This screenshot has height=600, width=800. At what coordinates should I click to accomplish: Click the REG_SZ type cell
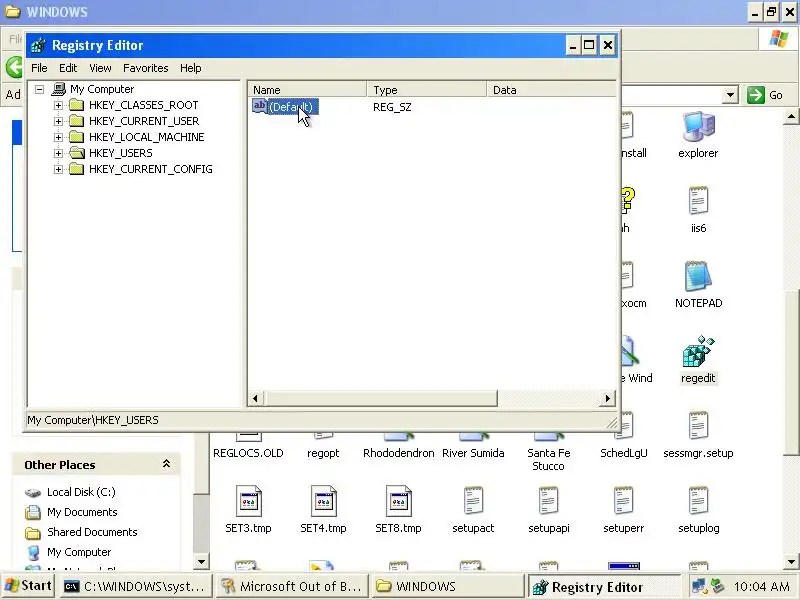point(392,107)
